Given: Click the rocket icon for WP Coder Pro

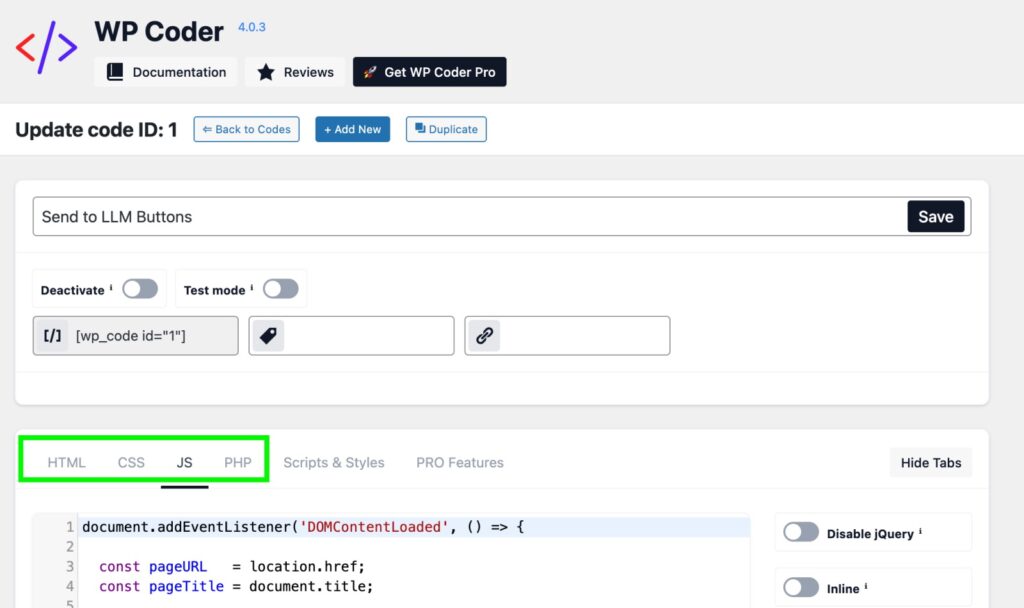Looking at the screenshot, I should (x=369, y=72).
